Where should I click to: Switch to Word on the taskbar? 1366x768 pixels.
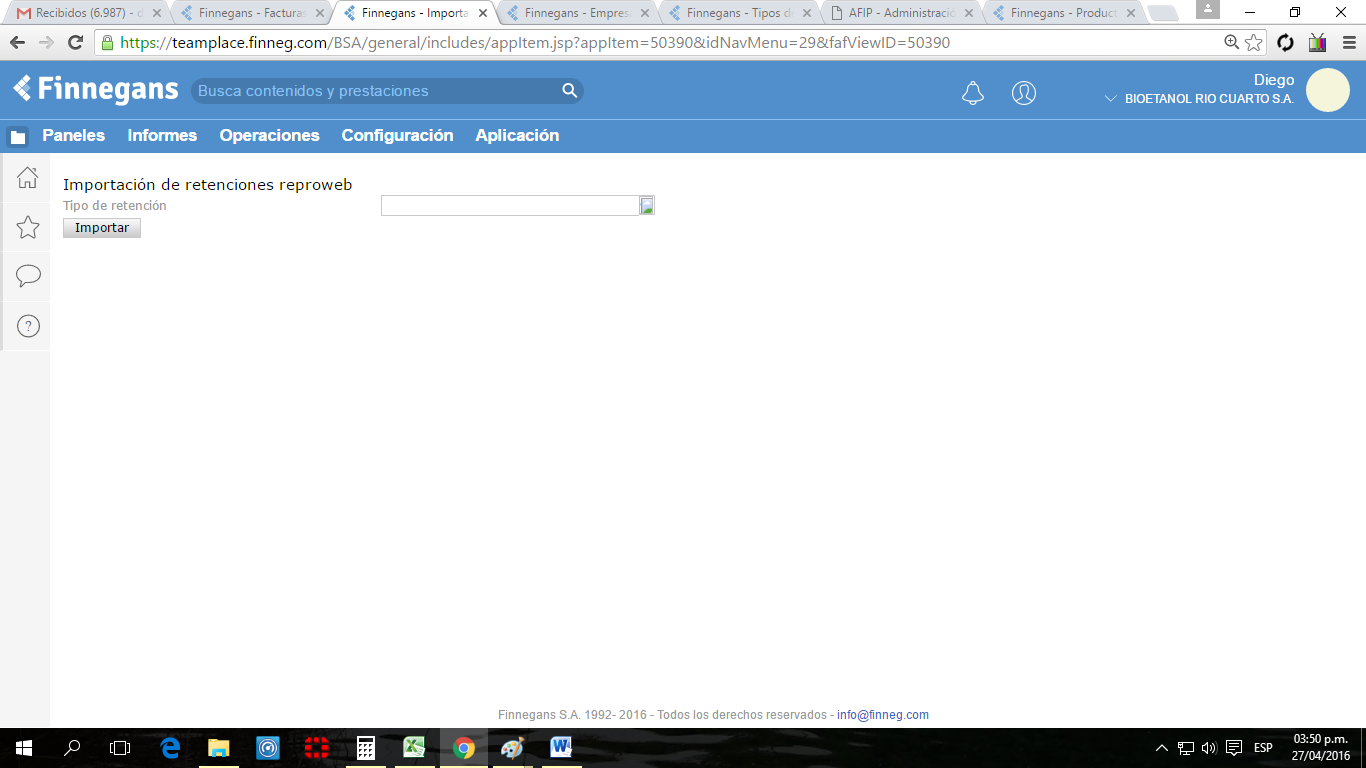[561, 748]
